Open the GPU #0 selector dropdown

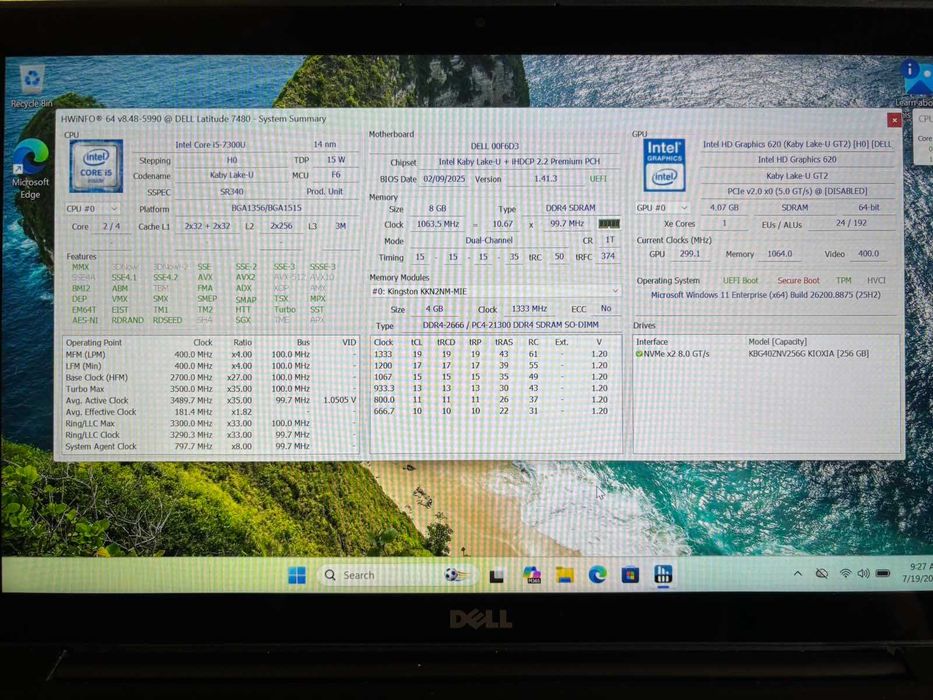662,208
